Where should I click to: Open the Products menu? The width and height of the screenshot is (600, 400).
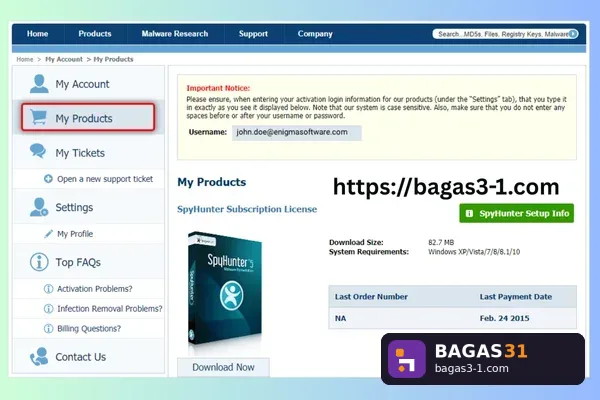(x=95, y=34)
